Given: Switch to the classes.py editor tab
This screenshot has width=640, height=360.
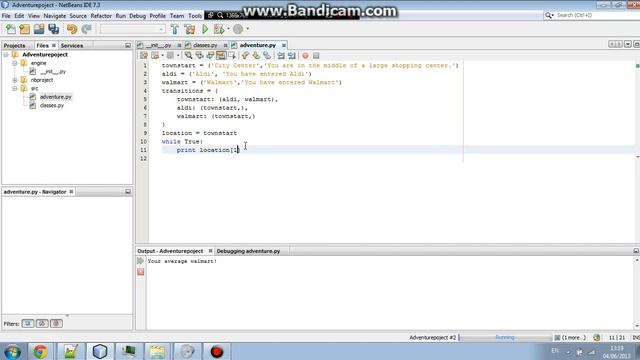Looking at the screenshot, I should point(205,45).
